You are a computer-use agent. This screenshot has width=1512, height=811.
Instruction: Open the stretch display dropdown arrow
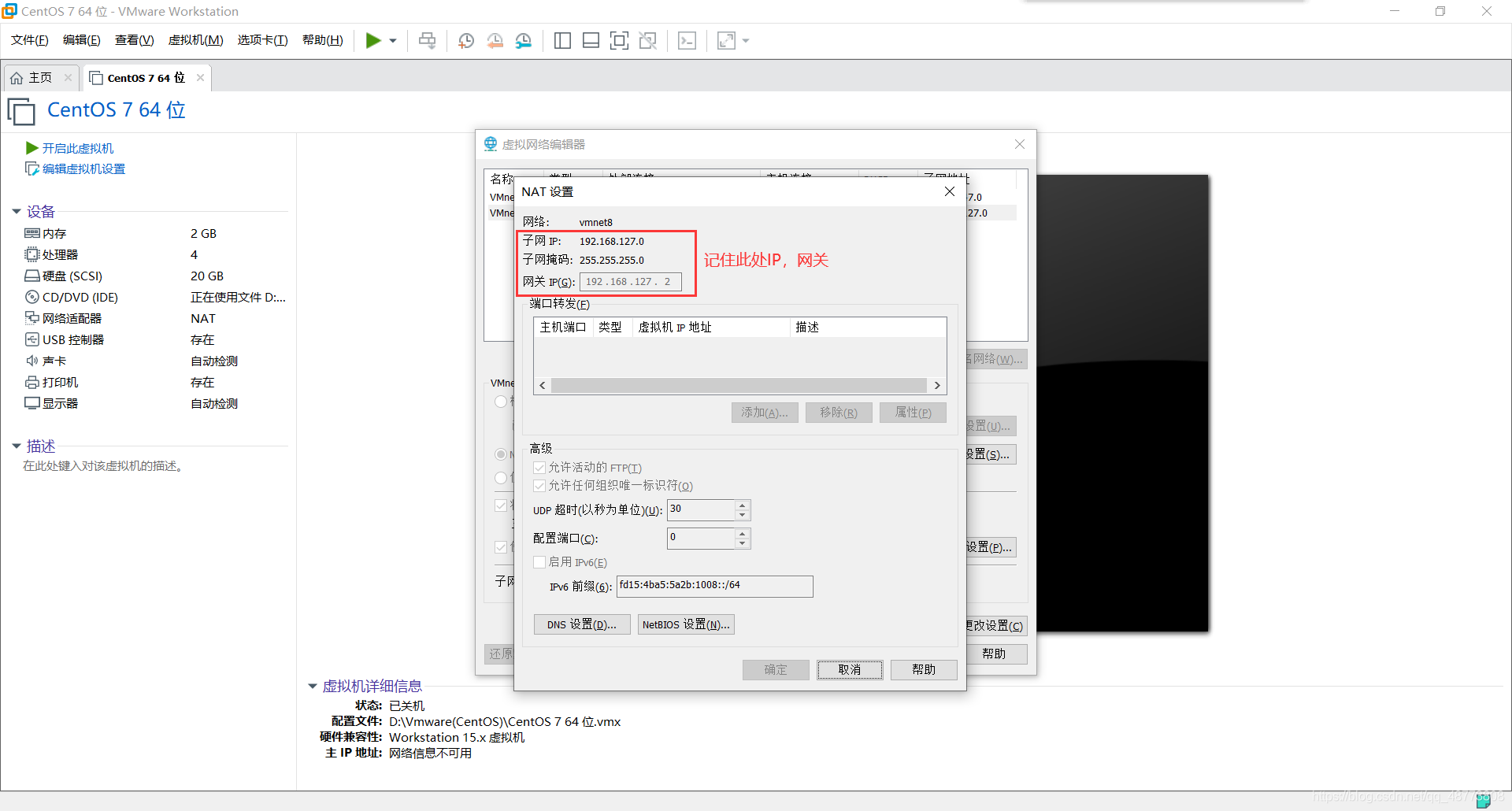coord(746,41)
